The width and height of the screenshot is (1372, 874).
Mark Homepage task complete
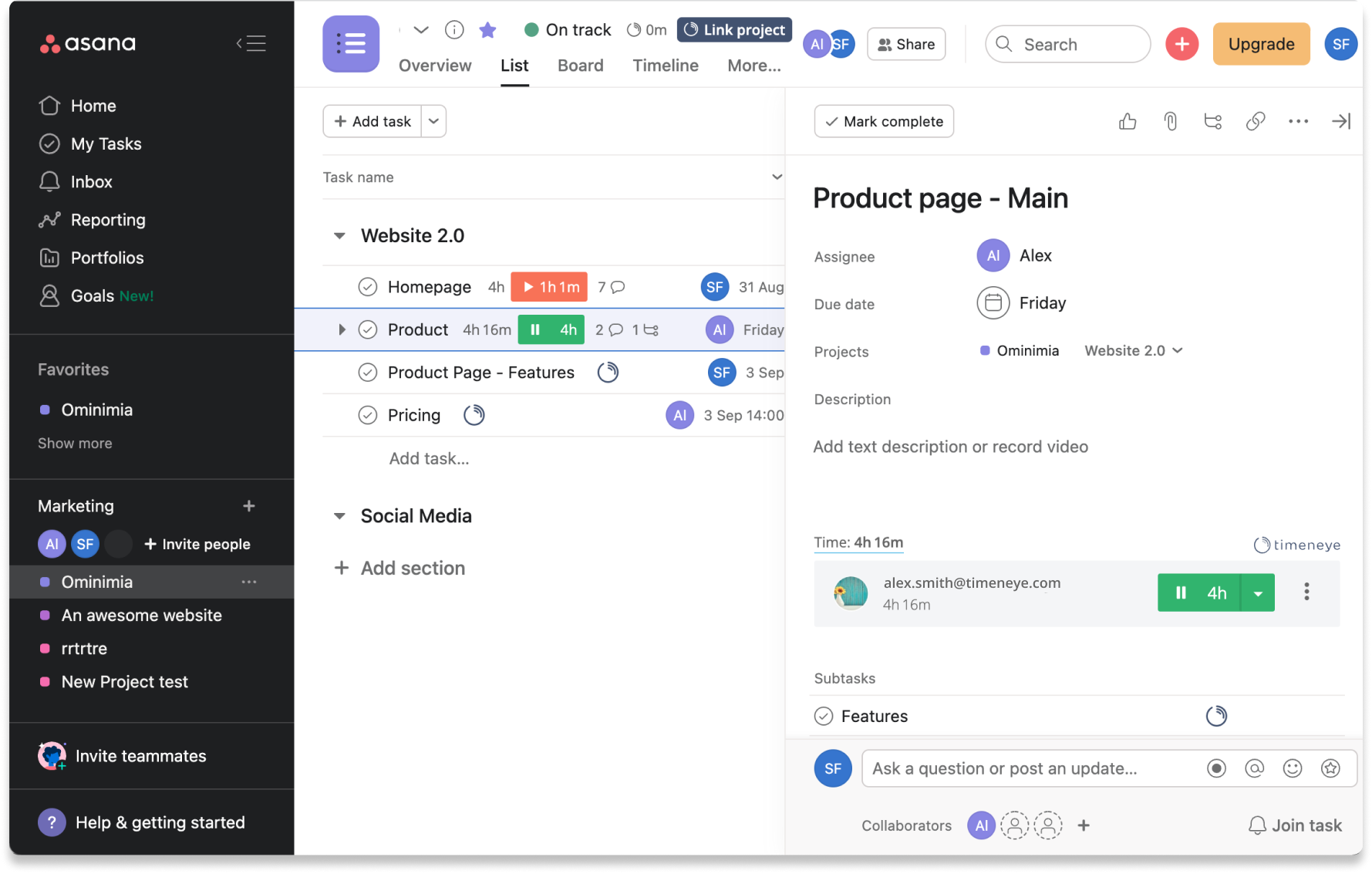(x=368, y=287)
